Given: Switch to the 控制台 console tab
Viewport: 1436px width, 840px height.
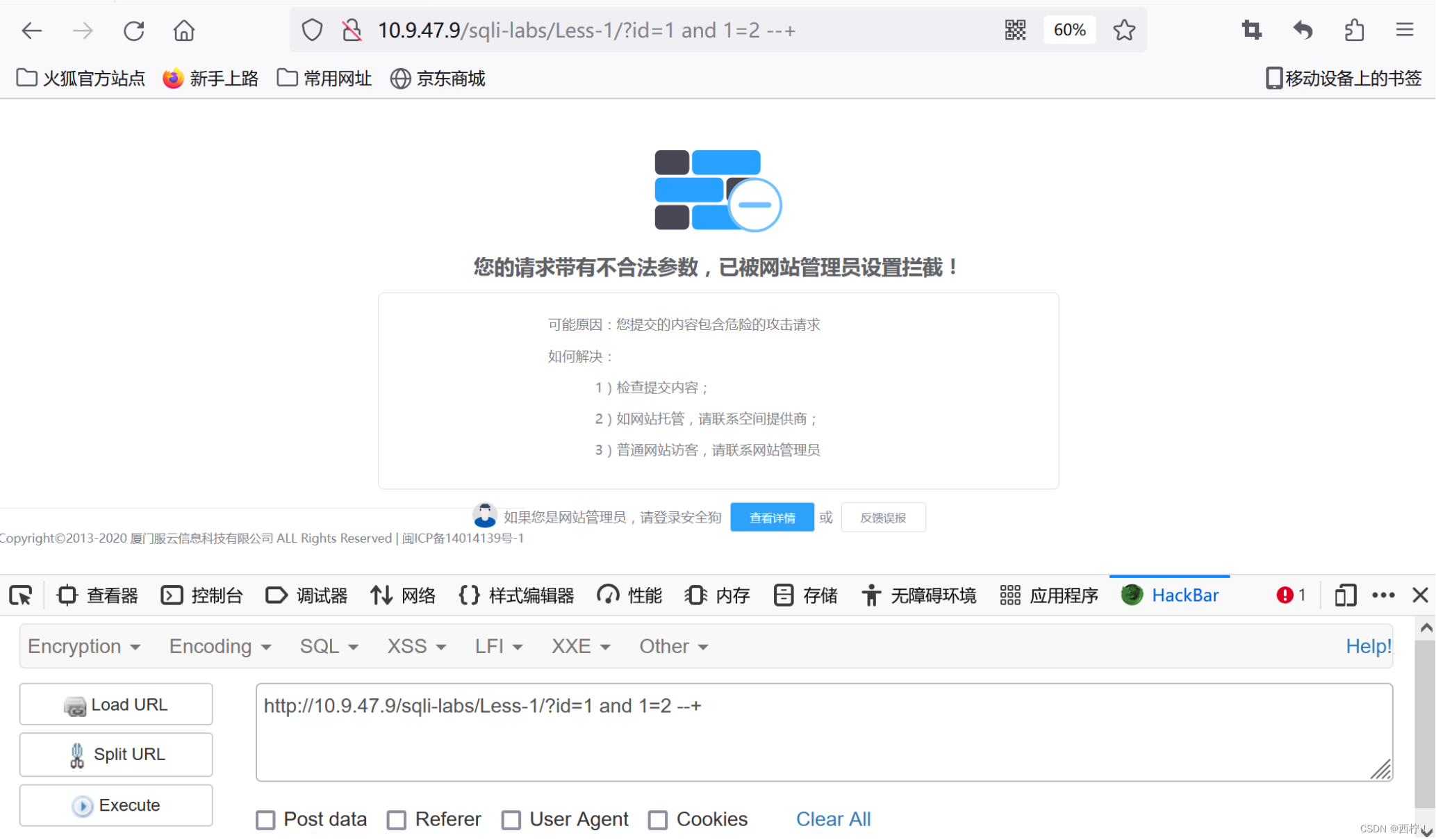Looking at the screenshot, I should (x=202, y=595).
